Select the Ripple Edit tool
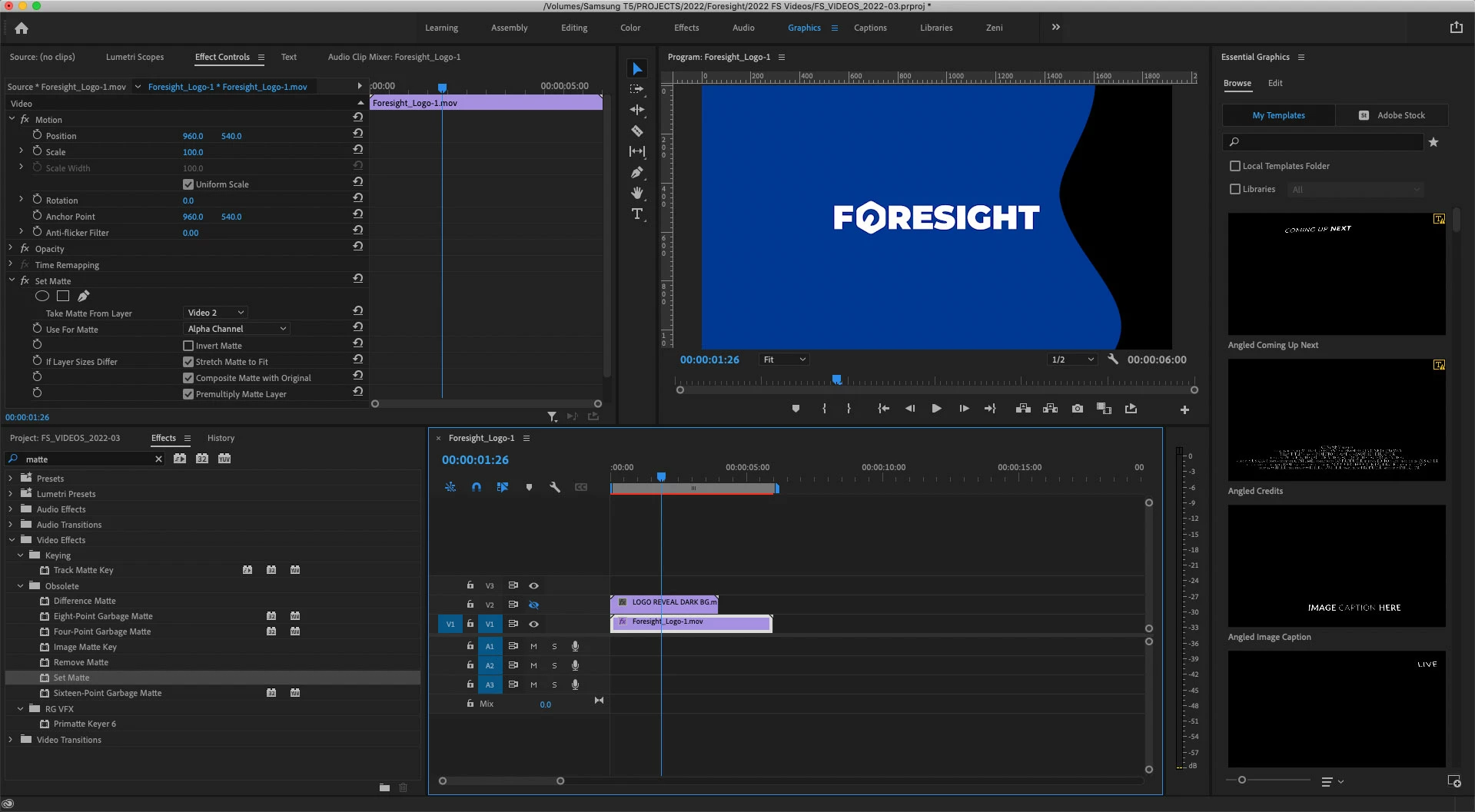This screenshot has height=812, width=1475. click(x=637, y=110)
